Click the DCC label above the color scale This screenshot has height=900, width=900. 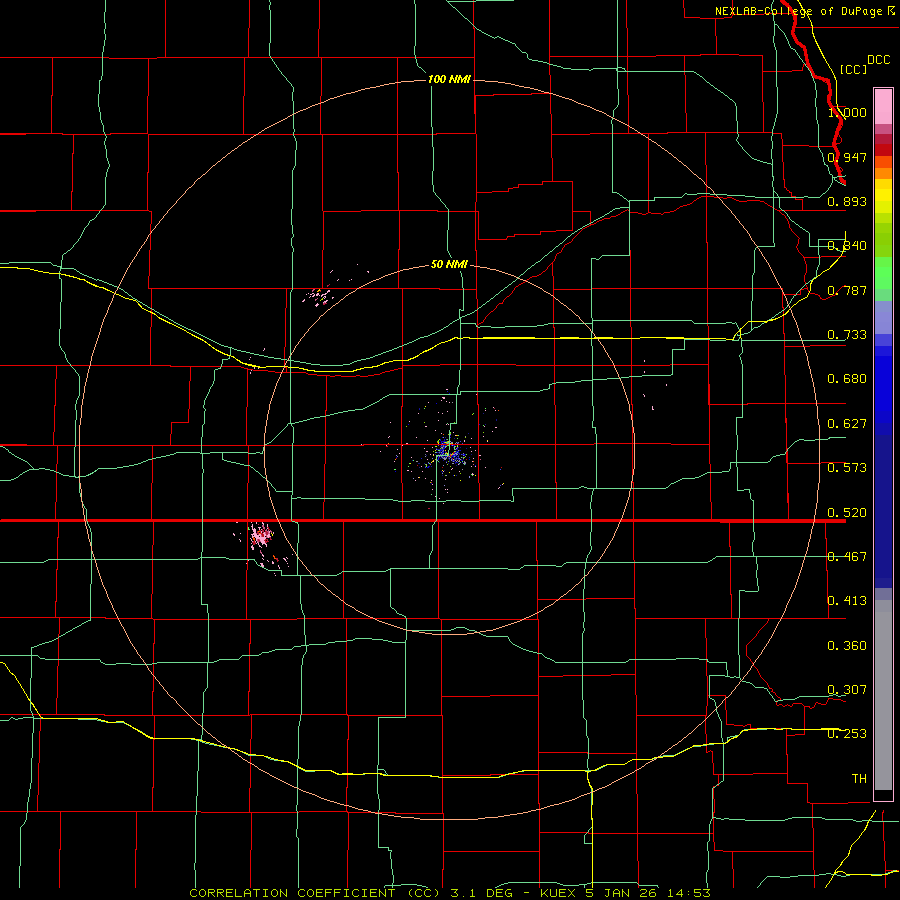click(879, 60)
